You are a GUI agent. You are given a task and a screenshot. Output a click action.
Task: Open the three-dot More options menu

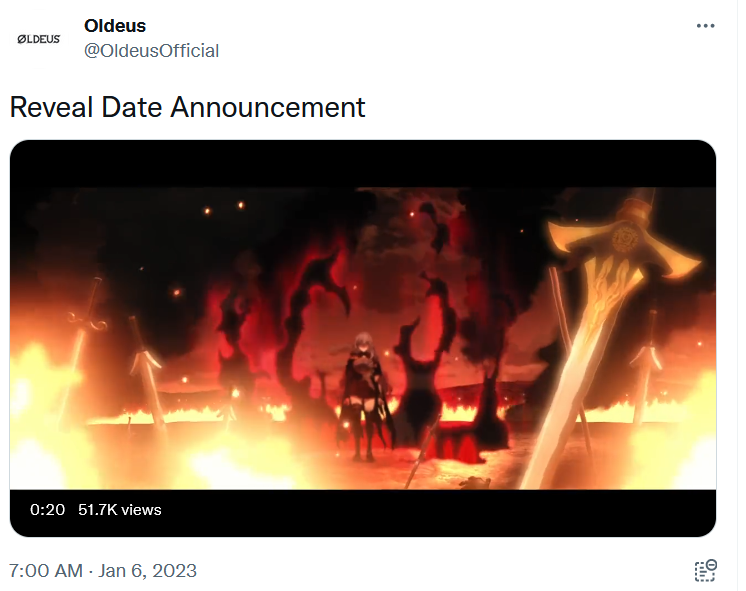pyautogui.click(x=707, y=26)
